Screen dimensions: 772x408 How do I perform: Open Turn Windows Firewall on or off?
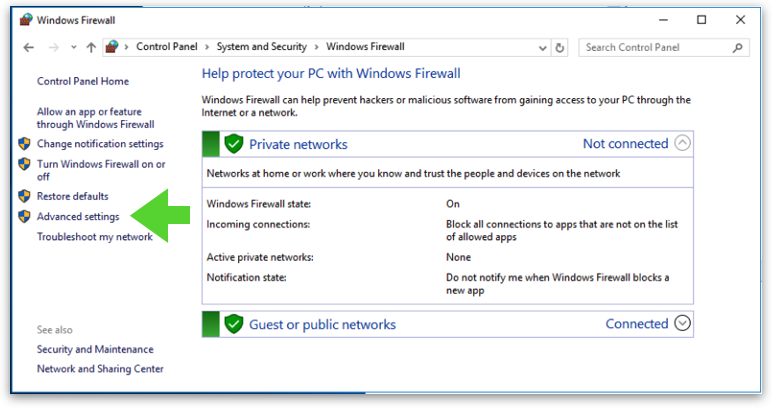(101, 170)
